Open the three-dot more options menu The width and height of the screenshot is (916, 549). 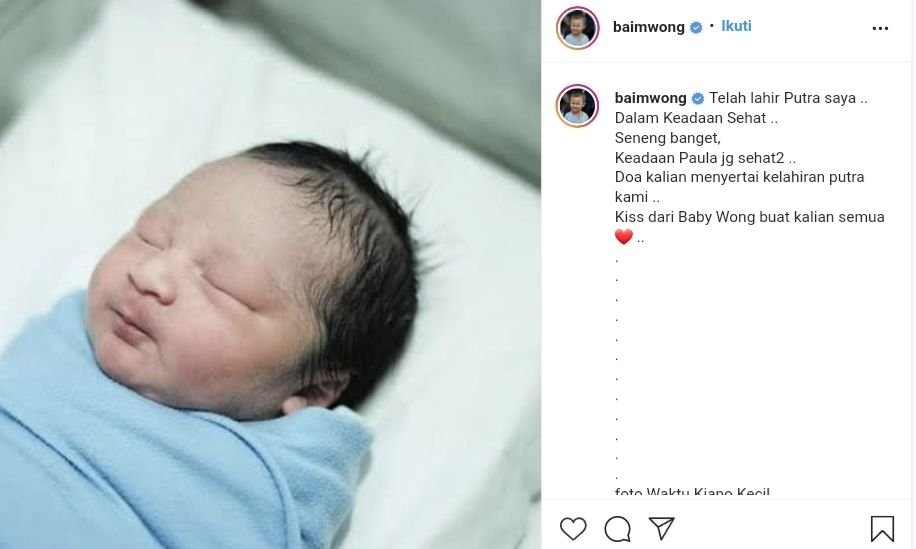[880, 28]
